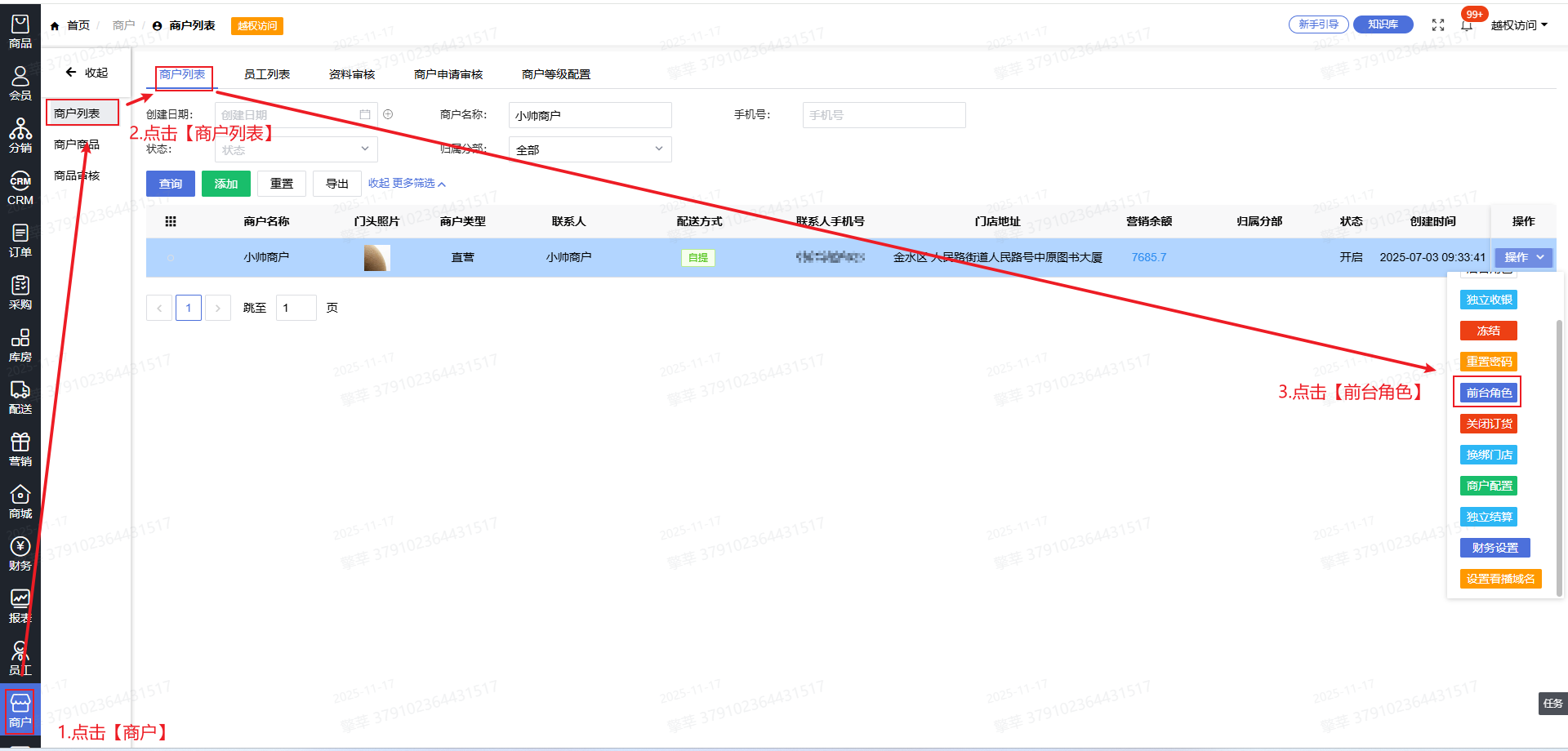1568x751 pixels.
Task: Open the 财务 finance module icon
Action: click(20, 553)
